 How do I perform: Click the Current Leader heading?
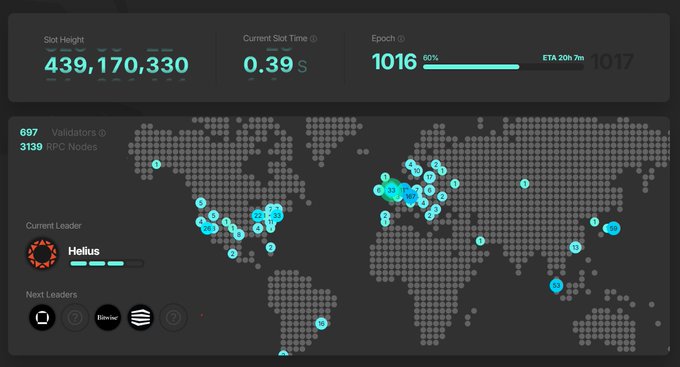(x=53, y=226)
